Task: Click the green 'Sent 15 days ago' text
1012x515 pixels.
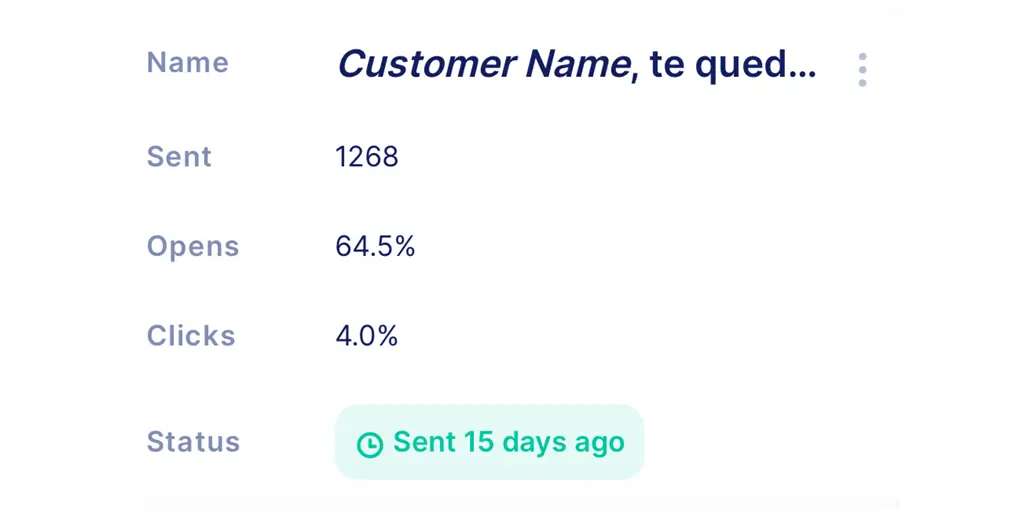Action: click(x=509, y=443)
